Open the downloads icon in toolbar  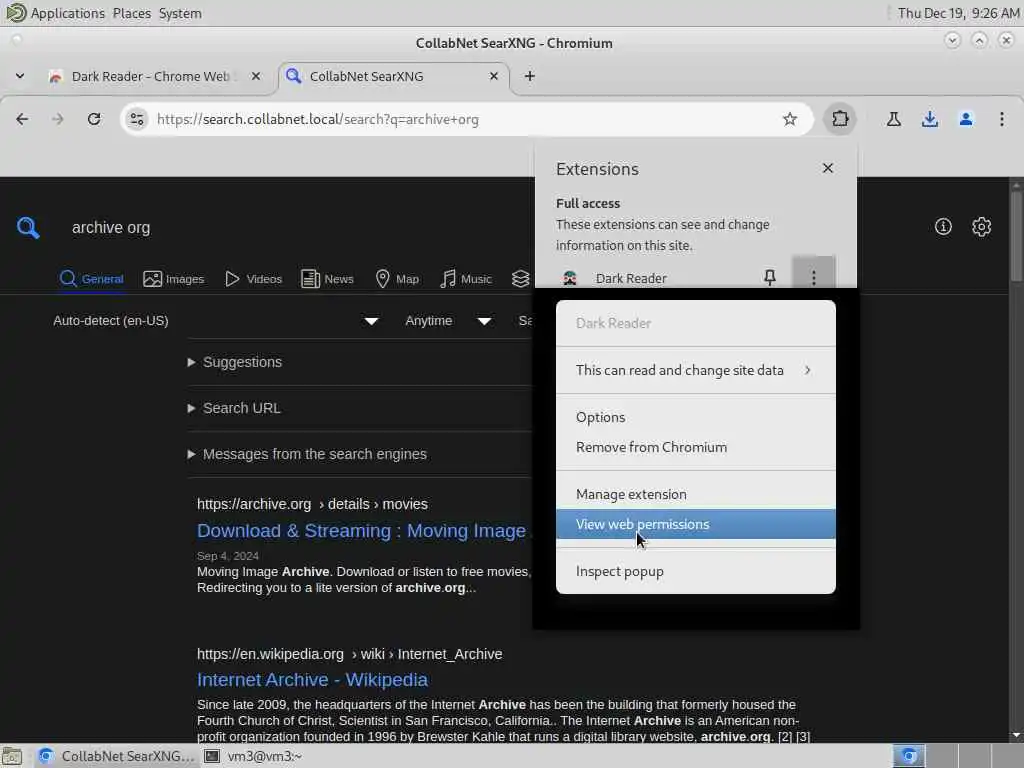click(x=929, y=119)
